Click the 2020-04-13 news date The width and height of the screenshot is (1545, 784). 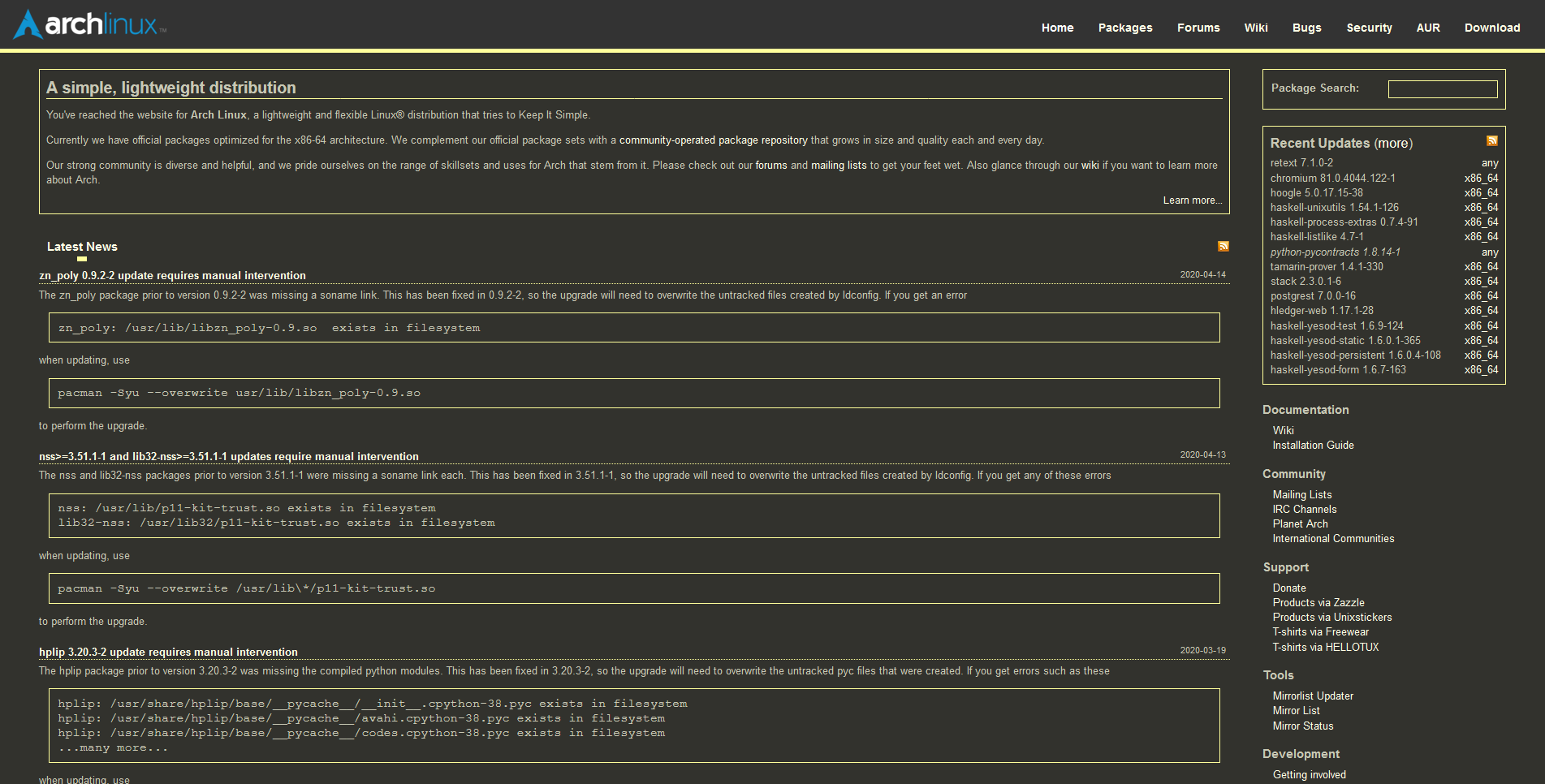(1203, 455)
